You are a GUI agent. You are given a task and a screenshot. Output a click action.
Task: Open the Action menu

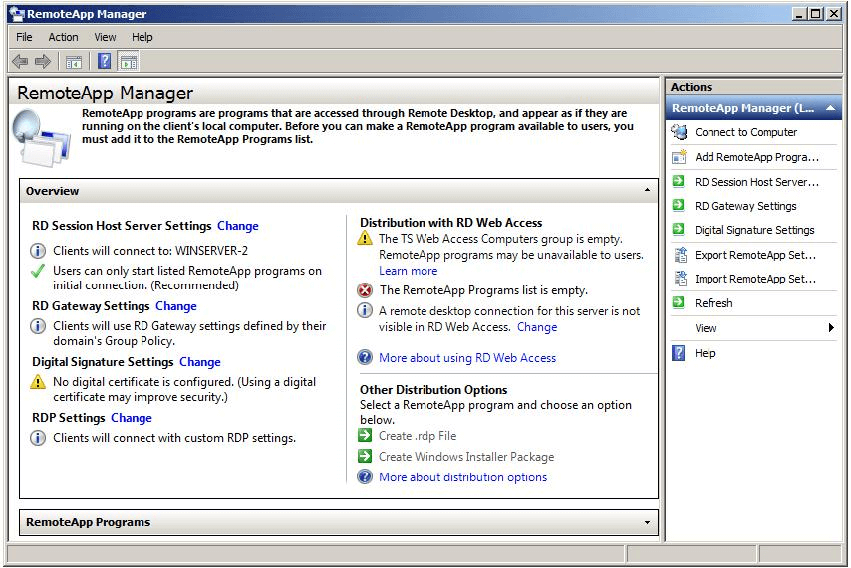point(63,37)
